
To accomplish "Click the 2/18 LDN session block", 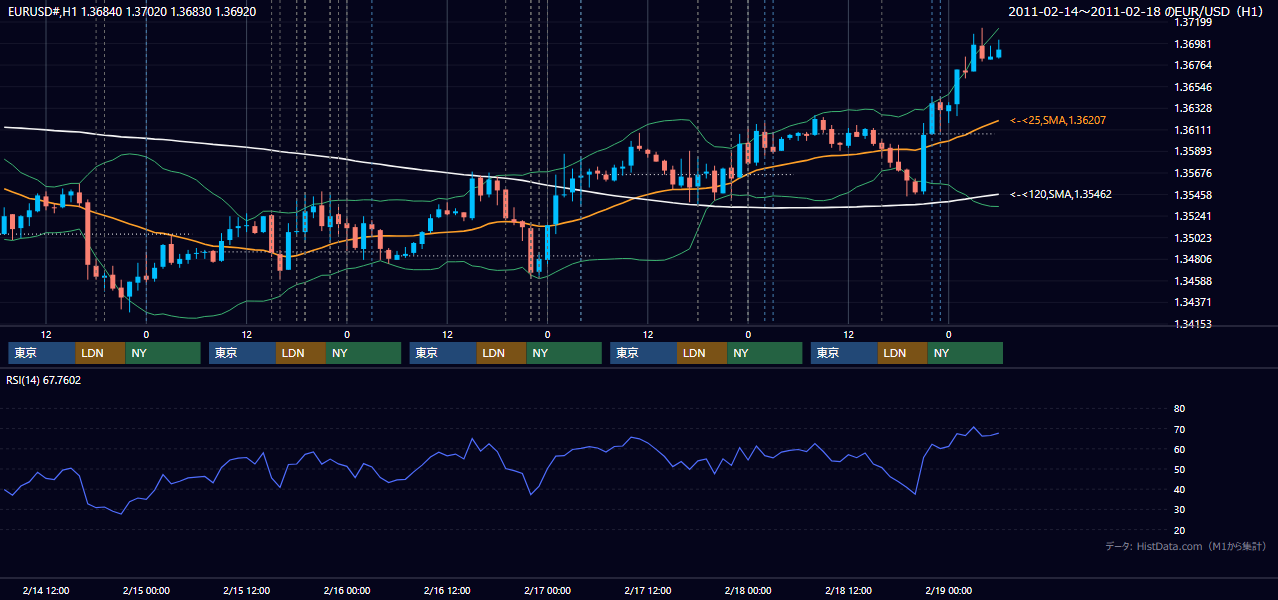I will pos(903,353).
